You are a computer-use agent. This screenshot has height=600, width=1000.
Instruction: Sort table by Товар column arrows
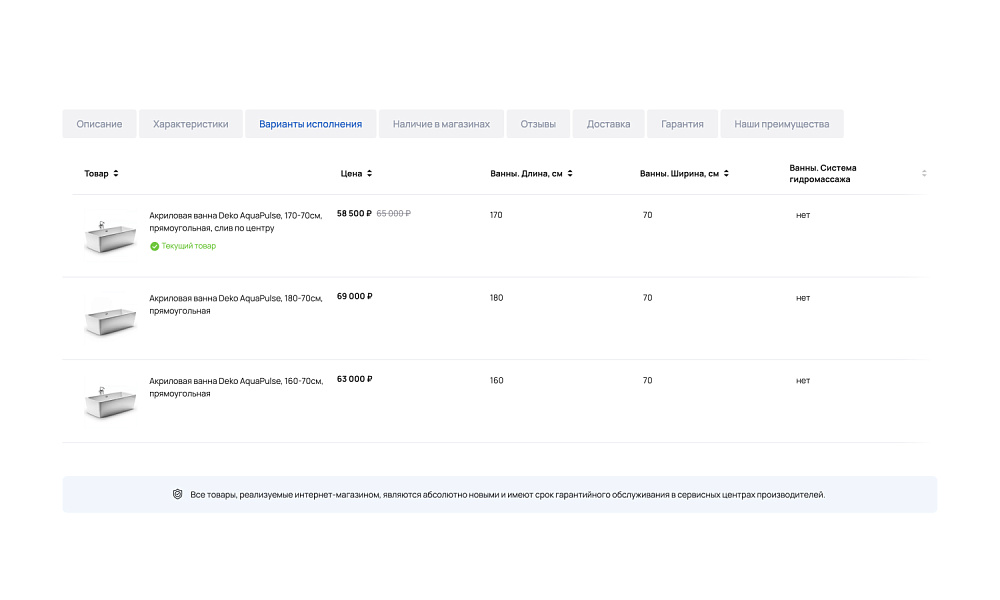[116, 174]
